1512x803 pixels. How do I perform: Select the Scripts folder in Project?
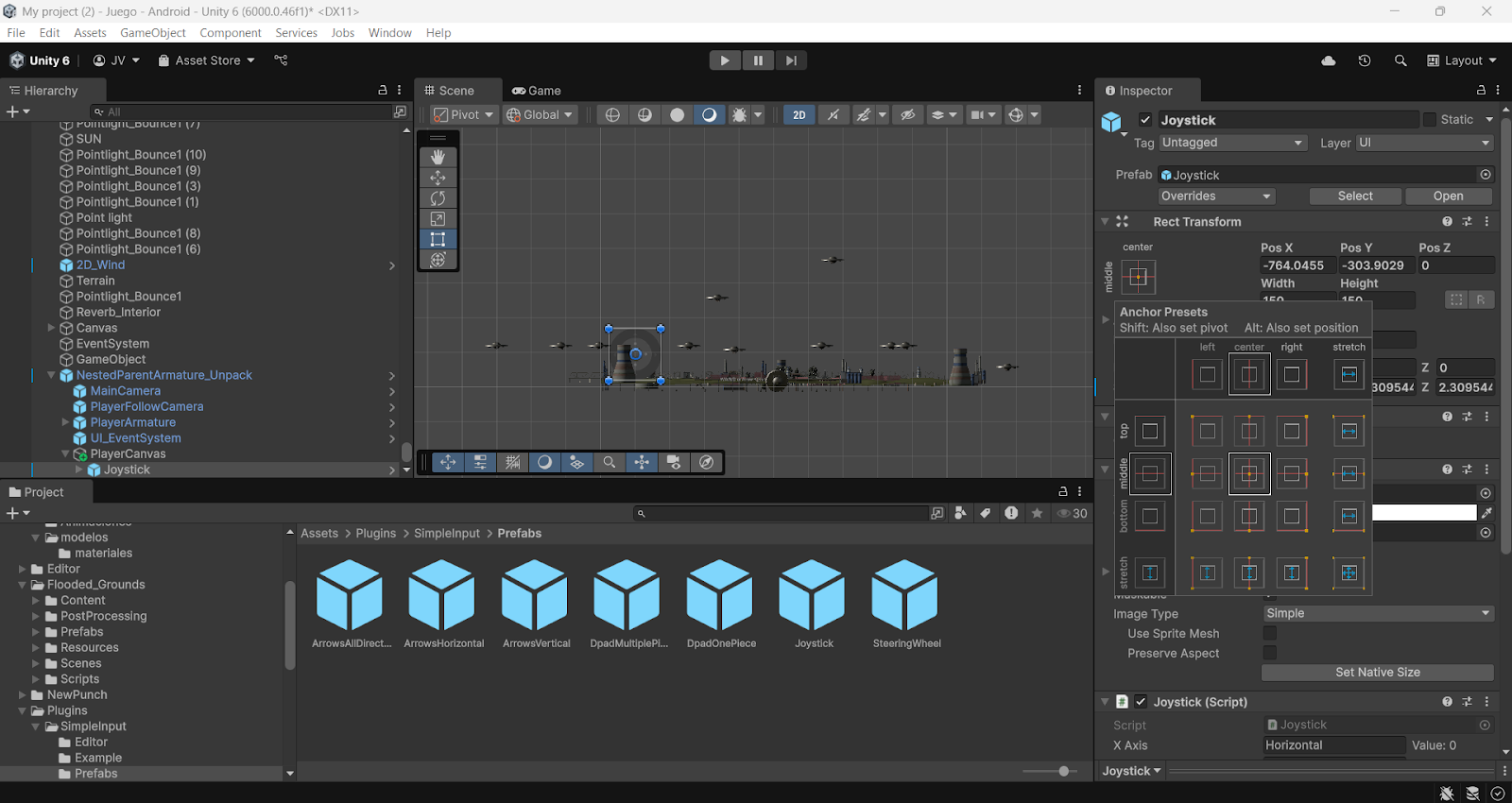[79, 679]
